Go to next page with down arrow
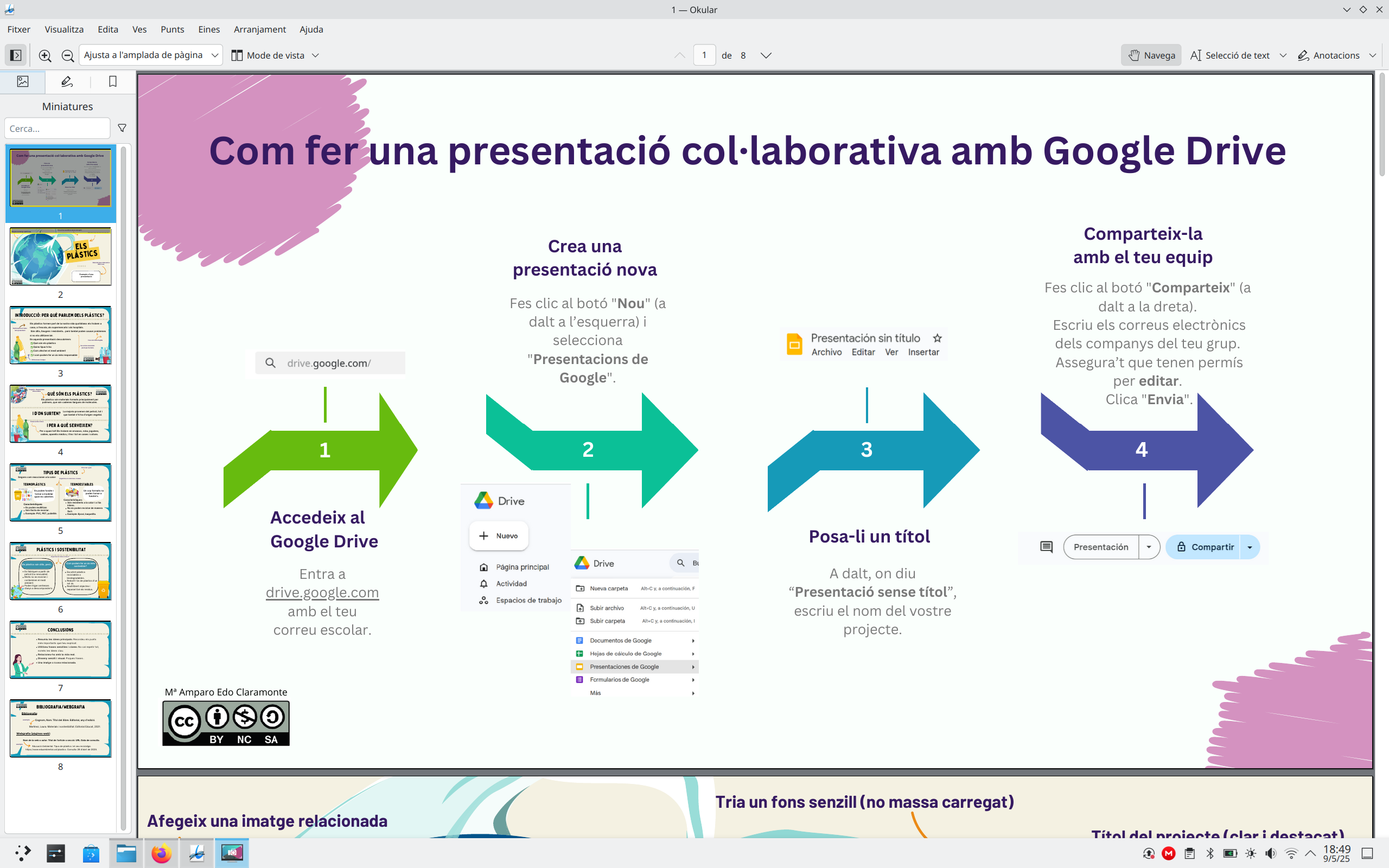 tap(766, 55)
